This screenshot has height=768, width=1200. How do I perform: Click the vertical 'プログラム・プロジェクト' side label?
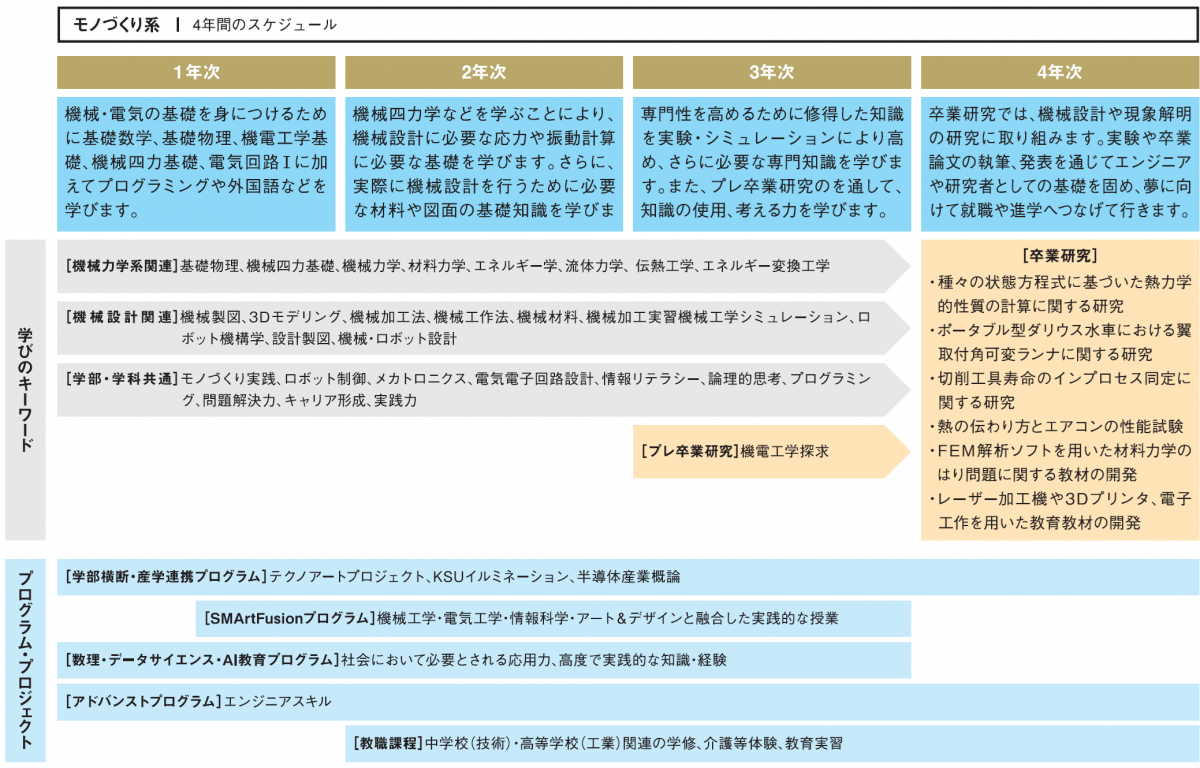click(x=26, y=661)
